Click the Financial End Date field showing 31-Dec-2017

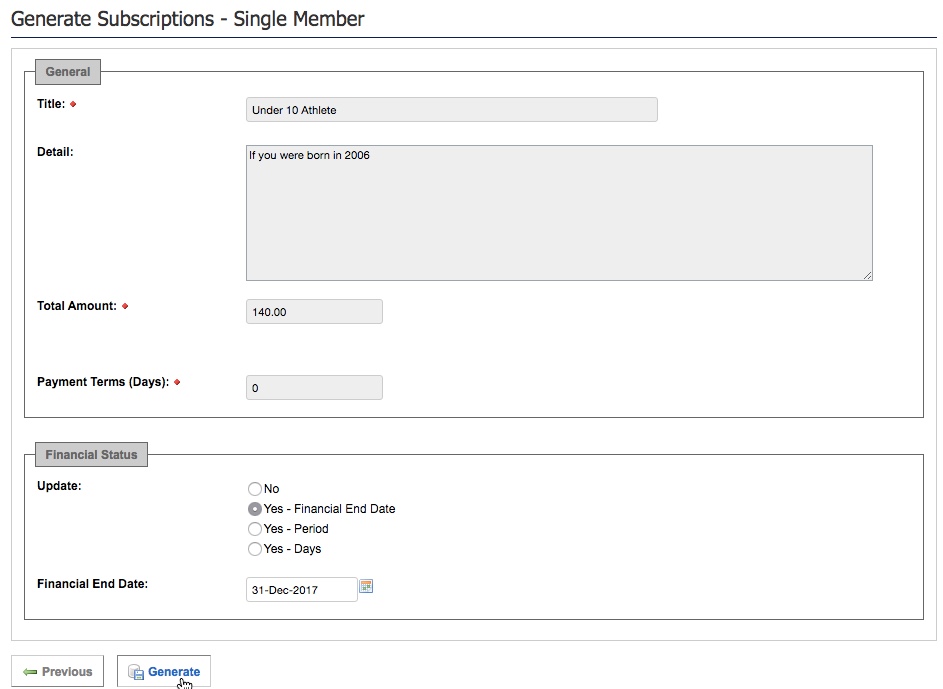301,590
